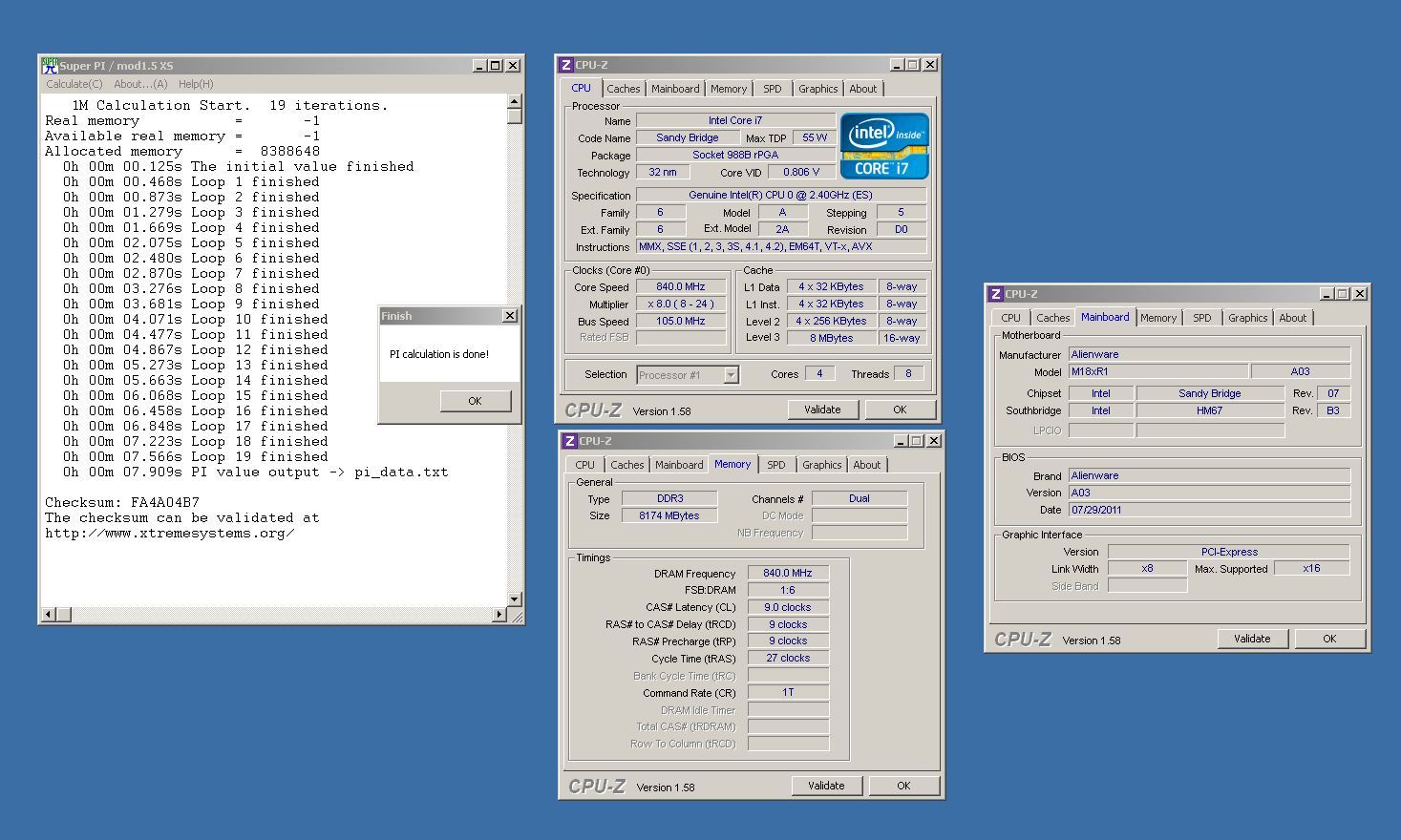Click the Command Rate 1T value
Image resolution: width=1401 pixels, height=840 pixels.
pos(788,692)
